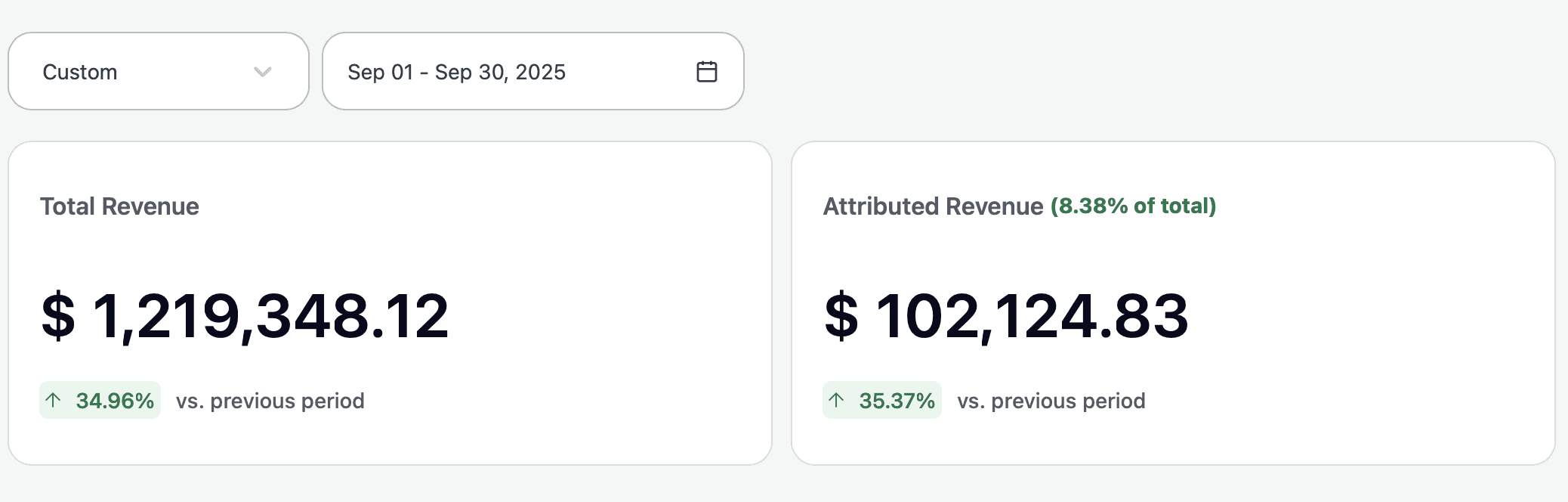Click the 34.96% increase badge

[100, 400]
